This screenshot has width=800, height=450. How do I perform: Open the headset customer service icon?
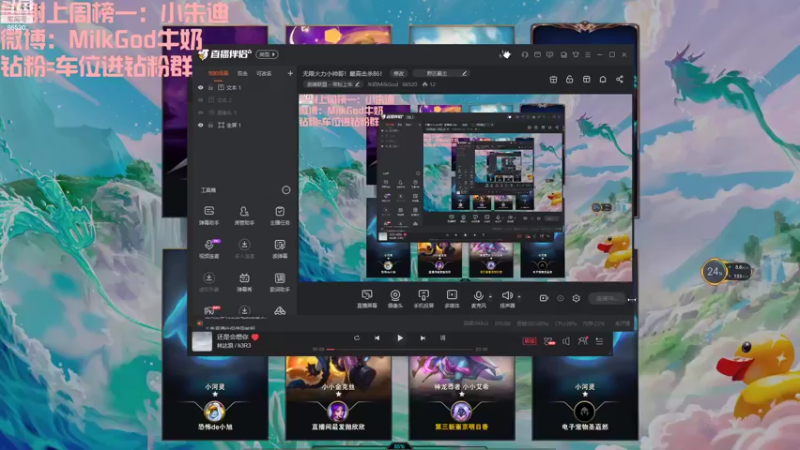(524, 55)
